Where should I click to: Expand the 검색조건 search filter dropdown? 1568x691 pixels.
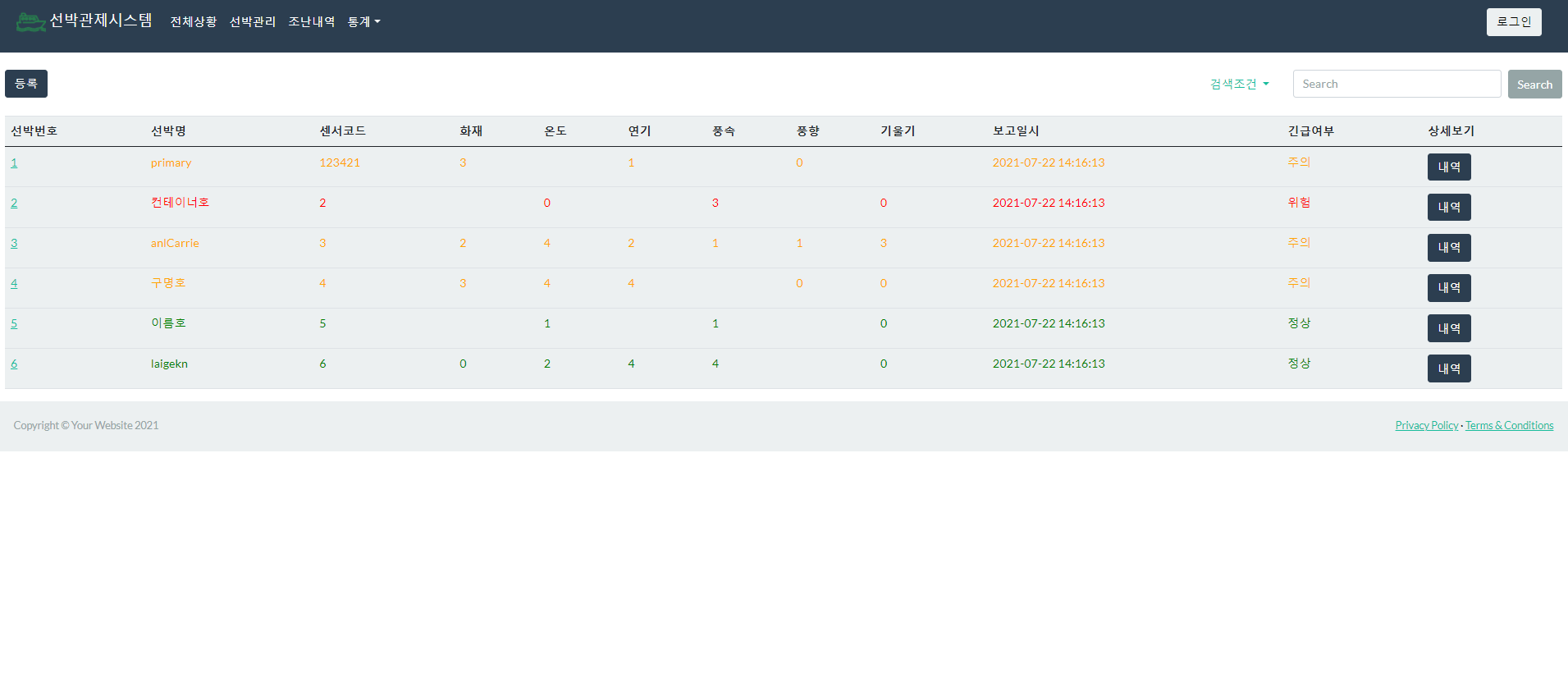pos(1240,84)
